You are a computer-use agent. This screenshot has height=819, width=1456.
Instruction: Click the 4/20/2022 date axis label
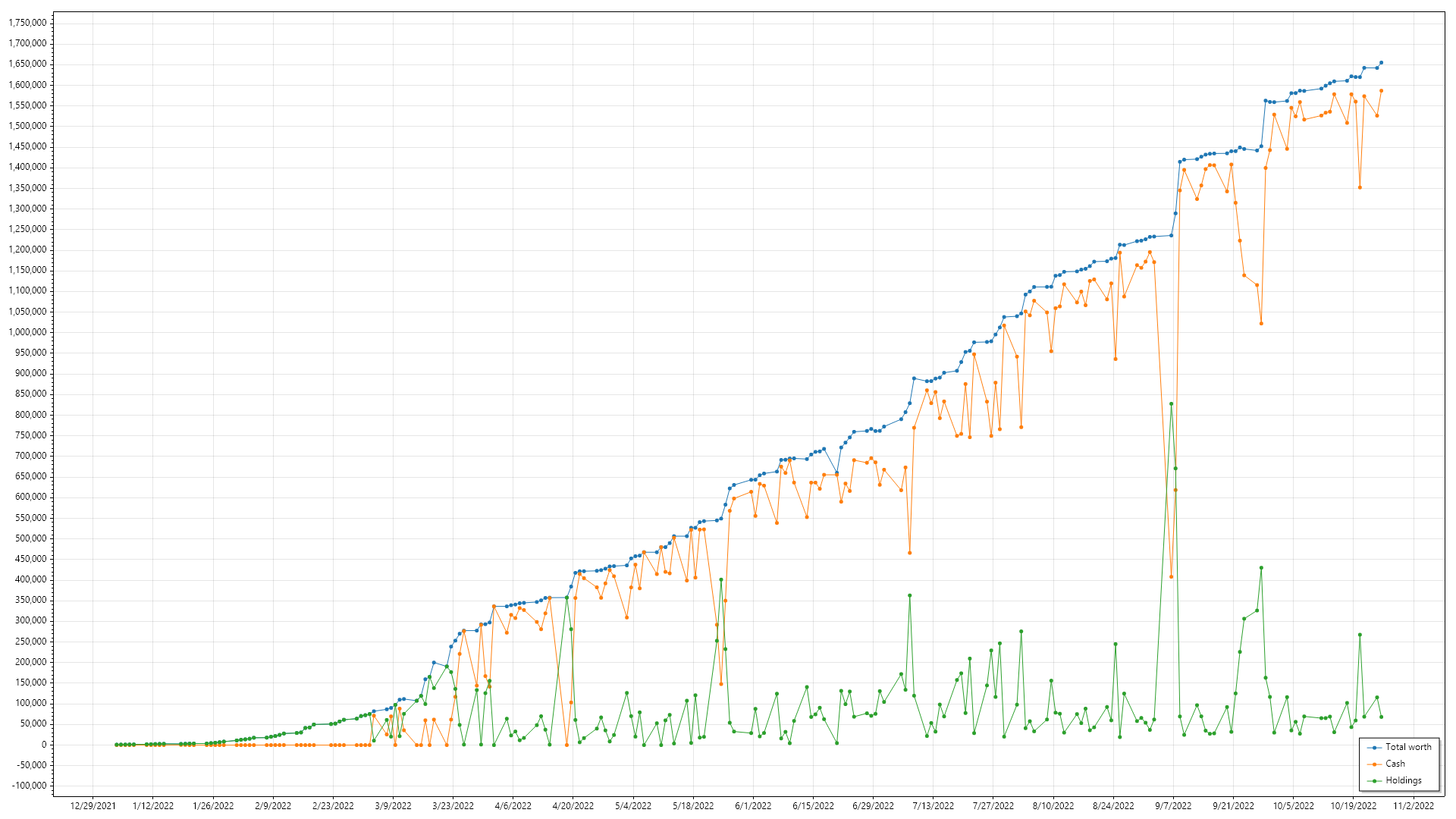click(x=573, y=806)
